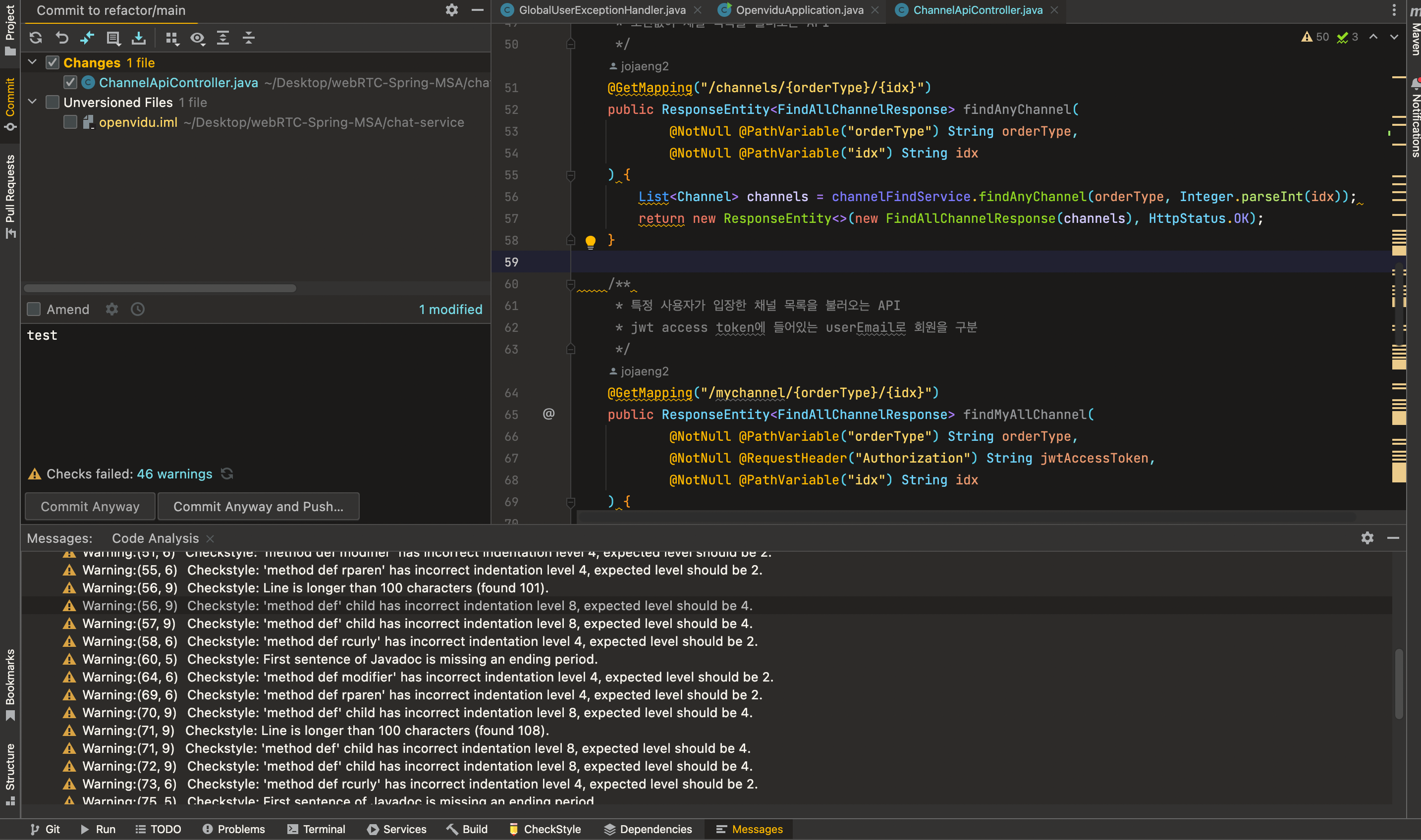The image size is (1421, 840).
Task: Uncheck ChannelApiController.java file checkbox
Action: [70, 83]
